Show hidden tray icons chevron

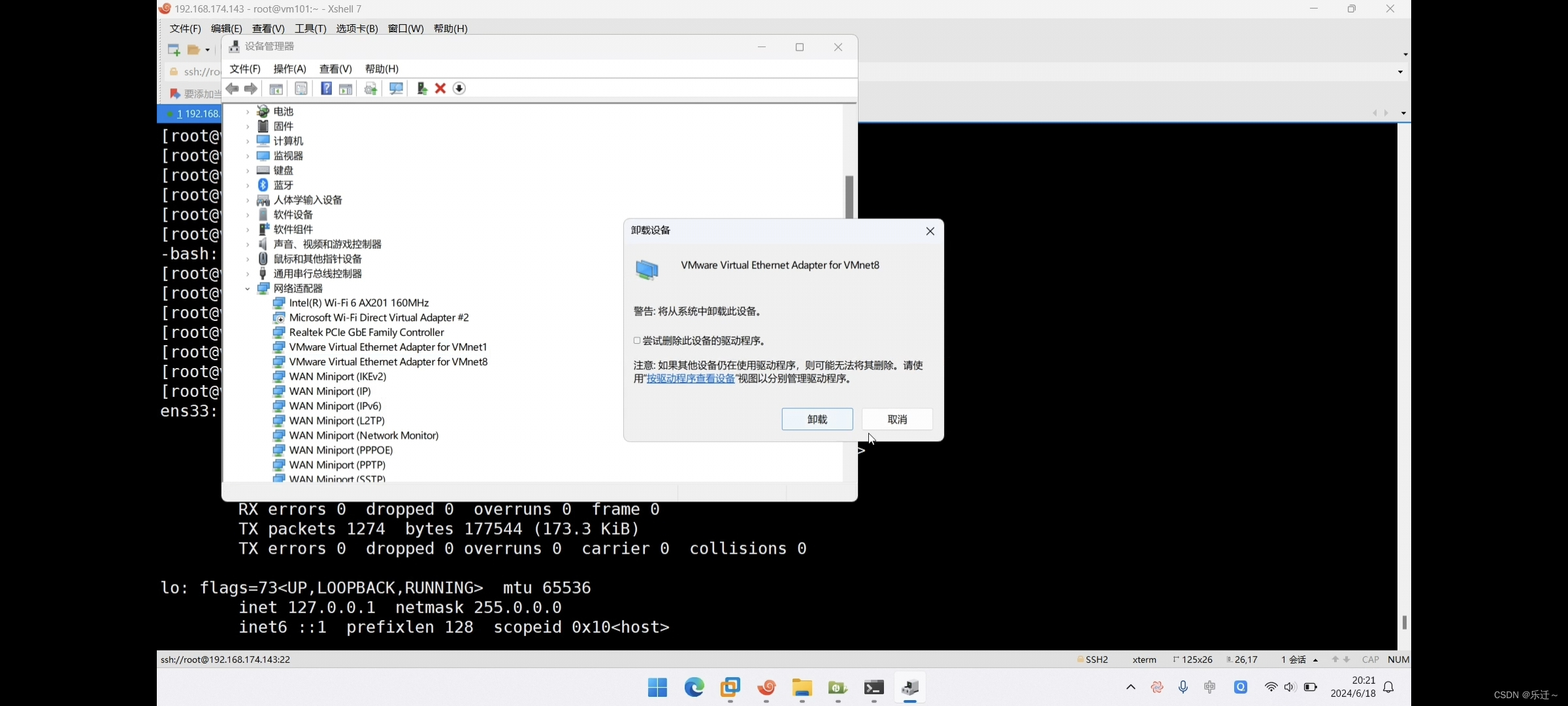pyautogui.click(x=1131, y=688)
